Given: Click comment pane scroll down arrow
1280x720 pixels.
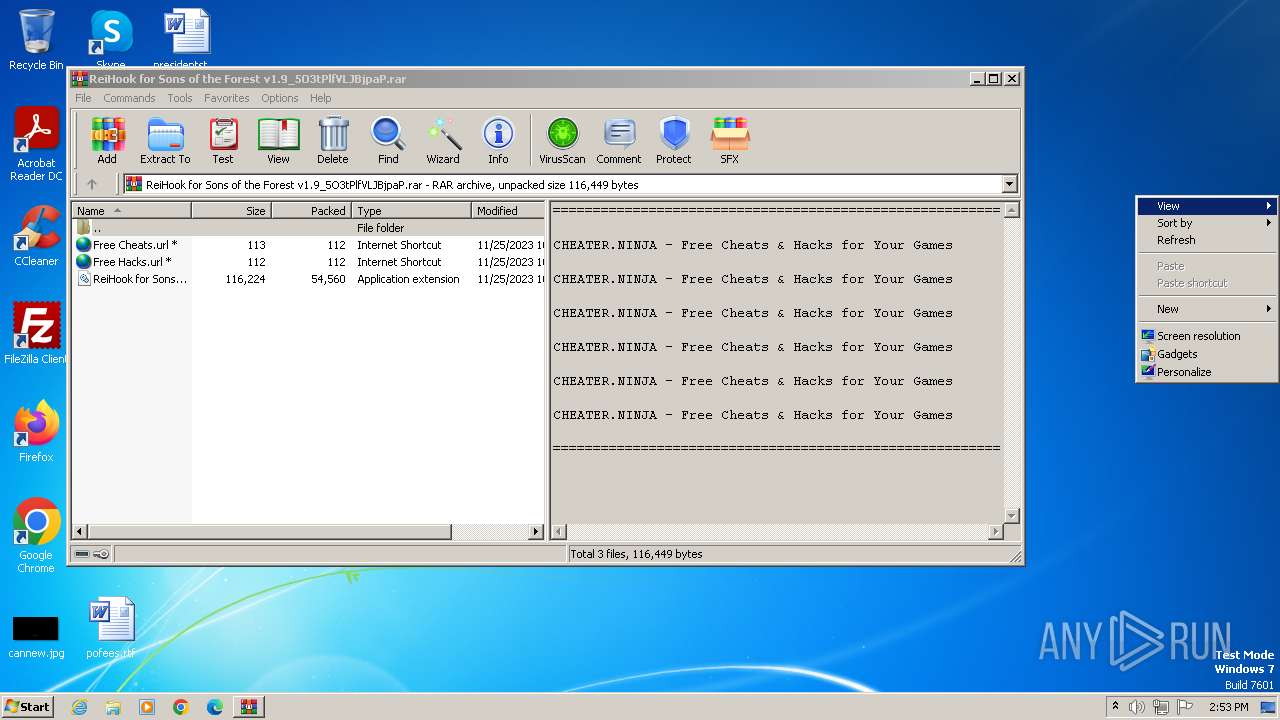Looking at the screenshot, I should click(1011, 516).
